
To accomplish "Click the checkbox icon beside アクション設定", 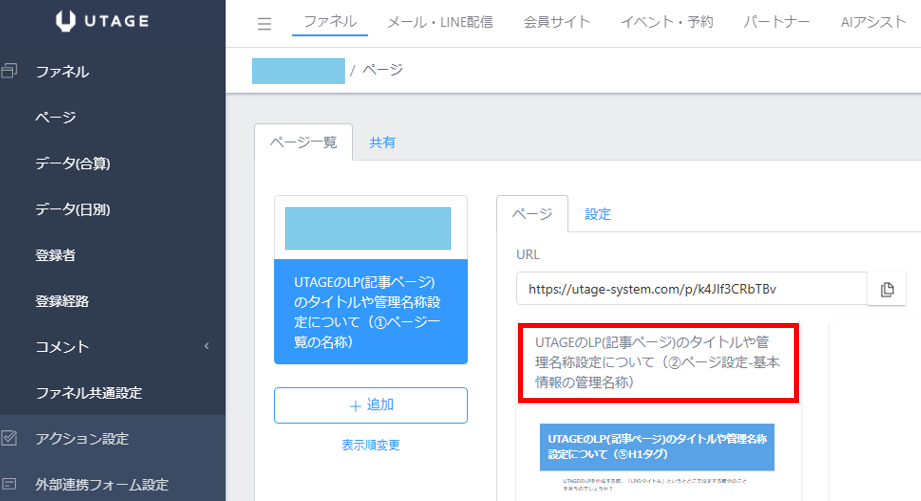I will (11, 438).
